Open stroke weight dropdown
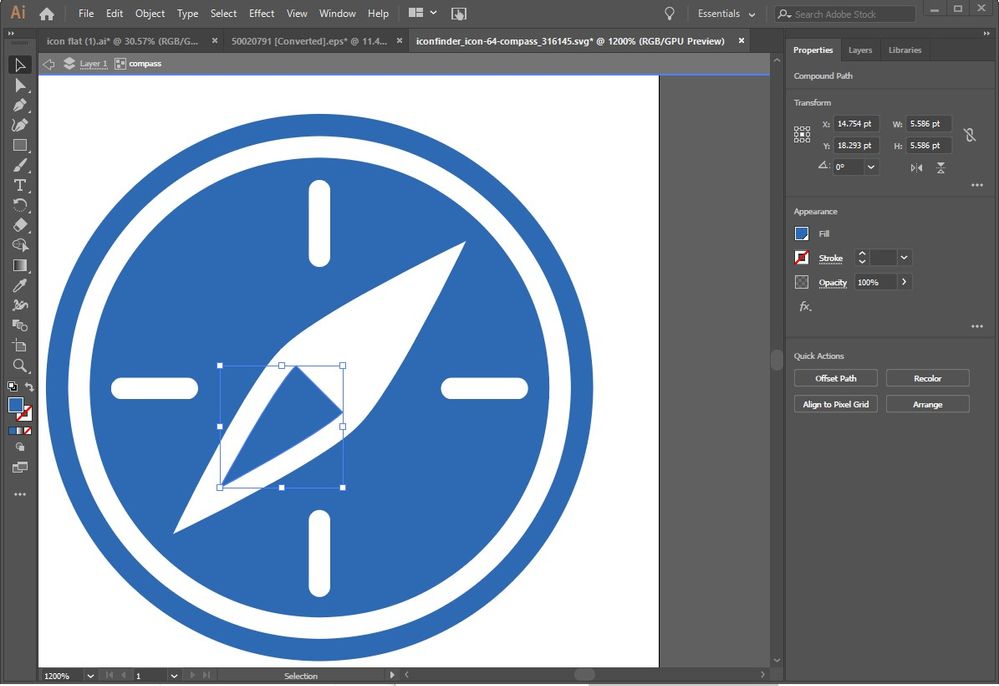The height and width of the screenshot is (686, 999). (903, 257)
